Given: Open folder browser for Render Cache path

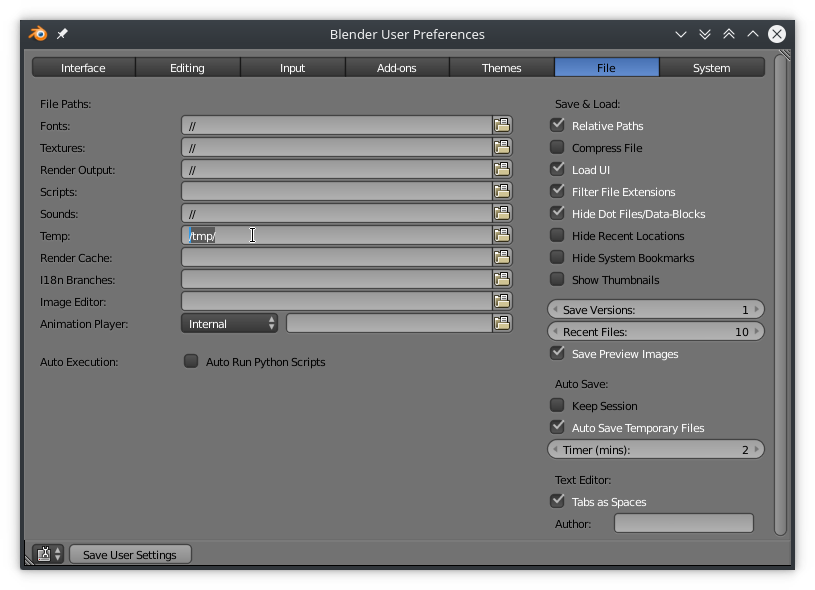Looking at the screenshot, I should coord(502,257).
